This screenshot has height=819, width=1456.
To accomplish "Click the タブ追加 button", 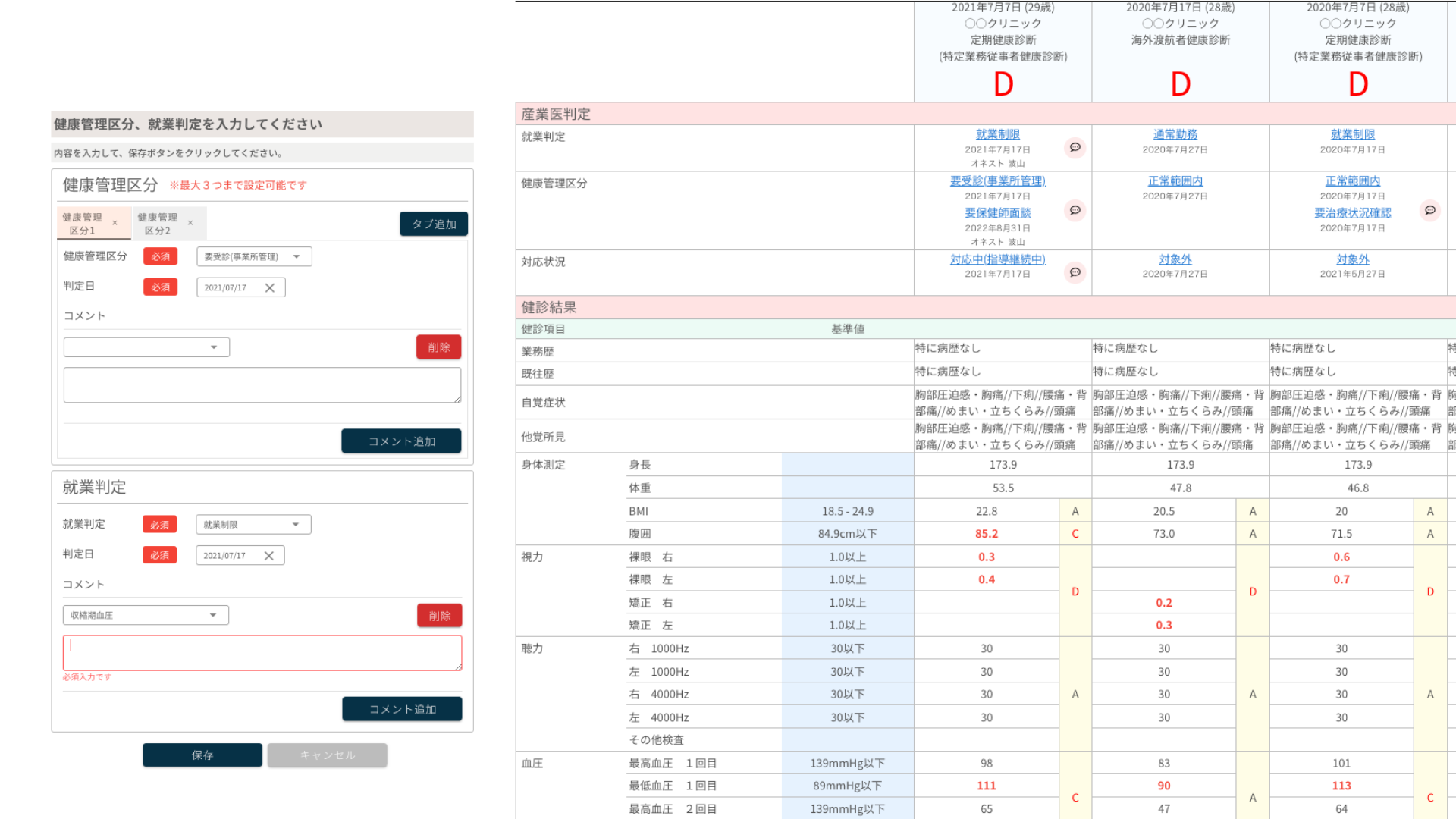I will coord(434,224).
